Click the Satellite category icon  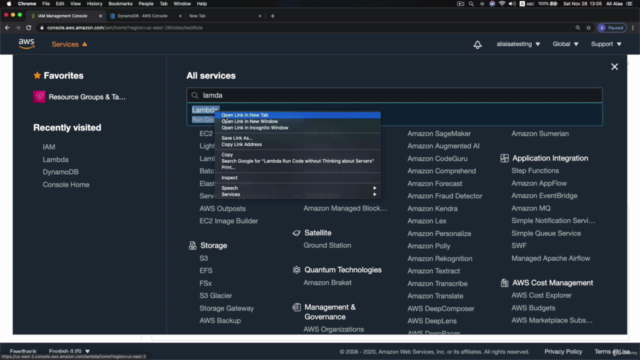[x=296, y=233]
